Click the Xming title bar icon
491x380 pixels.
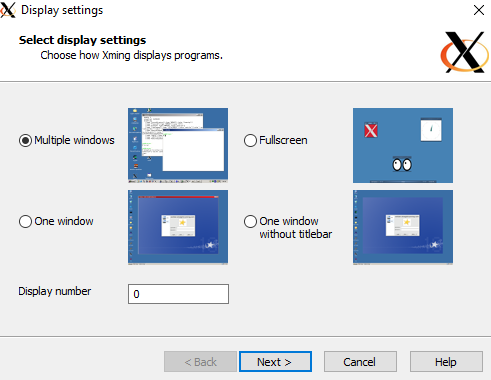click(x=8, y=10)
